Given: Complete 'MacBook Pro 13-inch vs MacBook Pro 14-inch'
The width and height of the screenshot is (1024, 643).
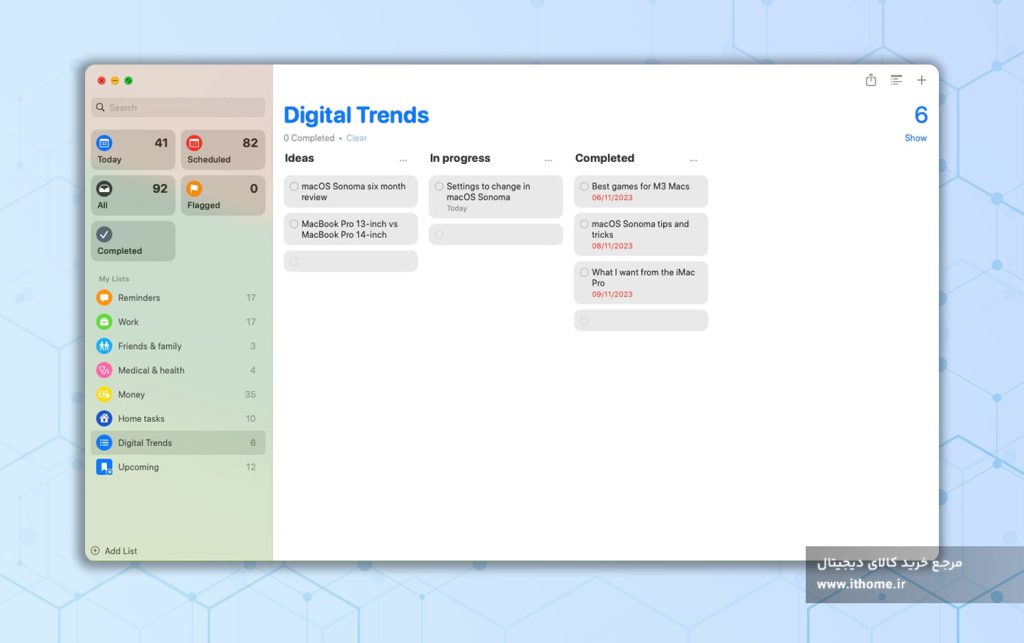Looking at the screenshot, I should tap(294, 224).
